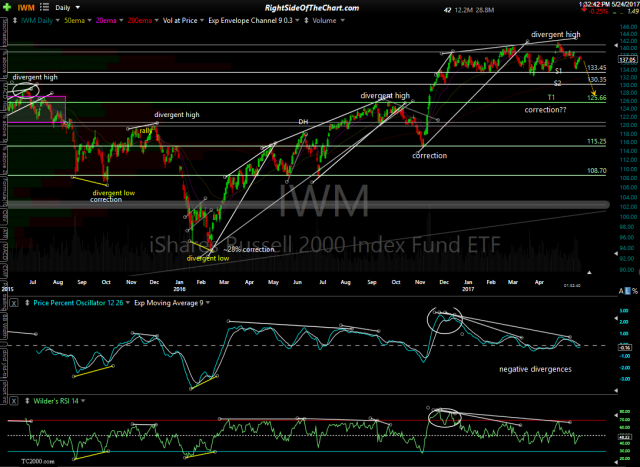
Task: Open the 200ema indicator dropdown
Action: click(156, 20)
